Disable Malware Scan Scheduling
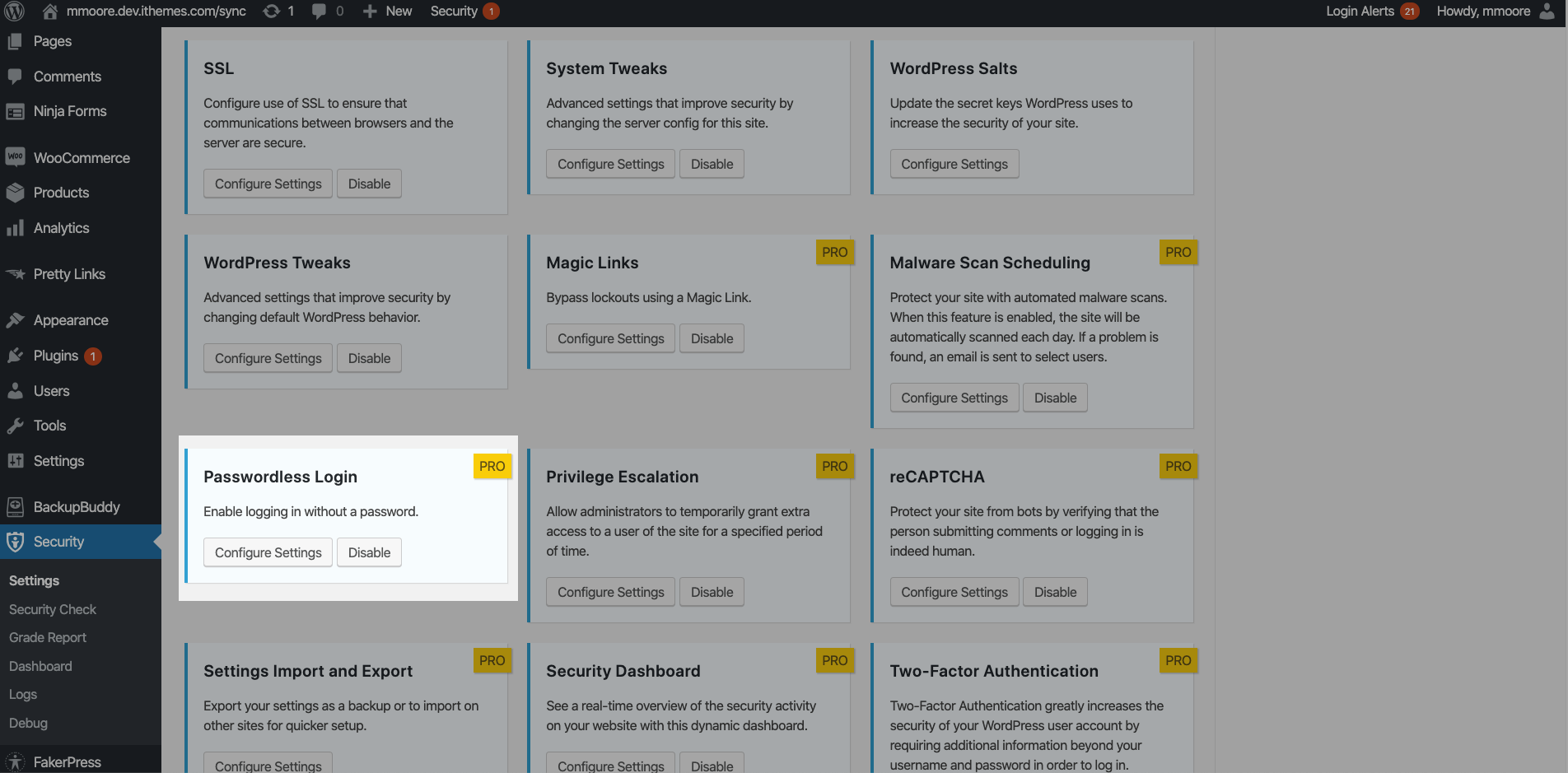Image resolution: width=1568 pixels, height=773 pixels. [1055, 398]
